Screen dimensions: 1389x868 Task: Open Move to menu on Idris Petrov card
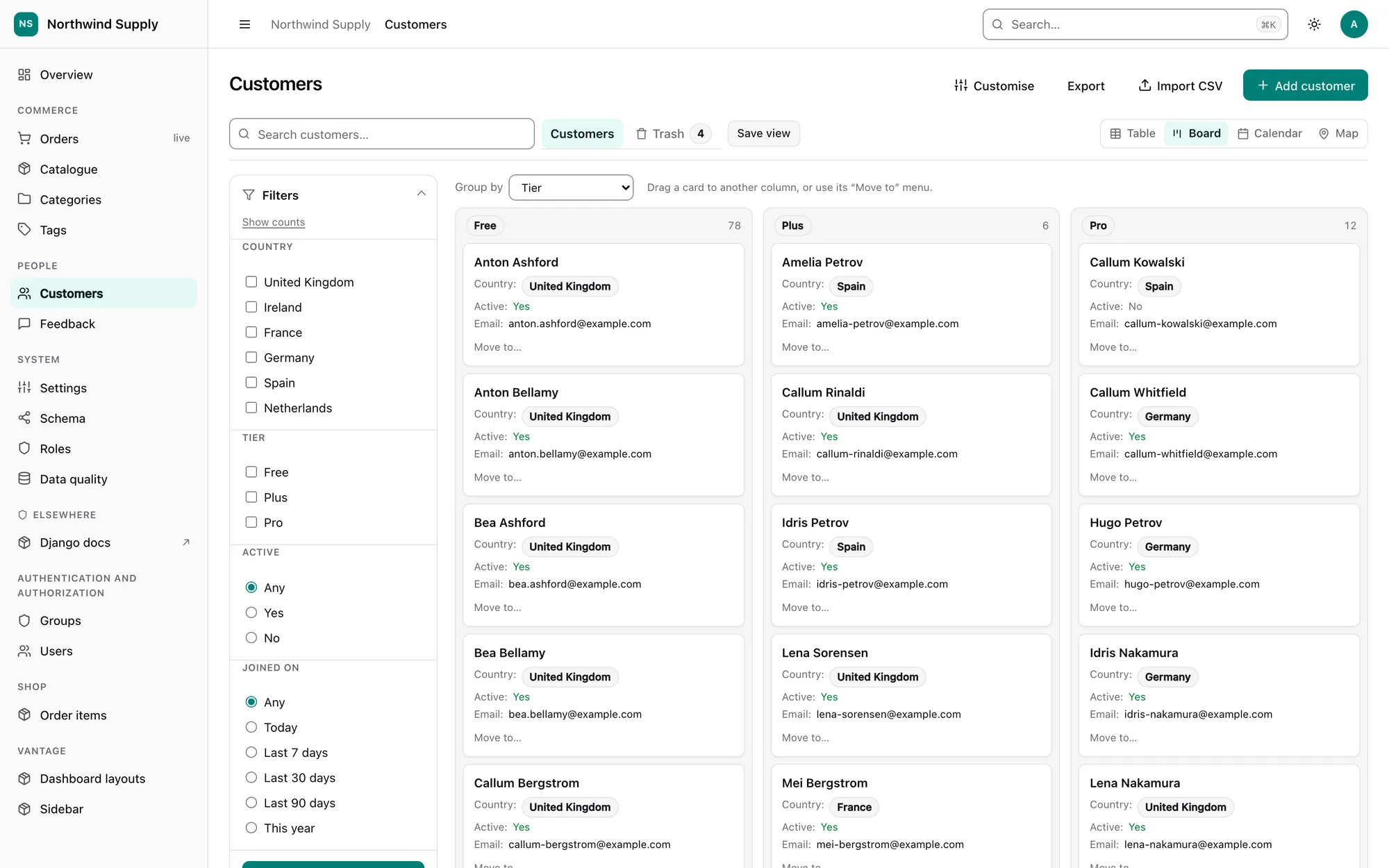tap(805, 608)
